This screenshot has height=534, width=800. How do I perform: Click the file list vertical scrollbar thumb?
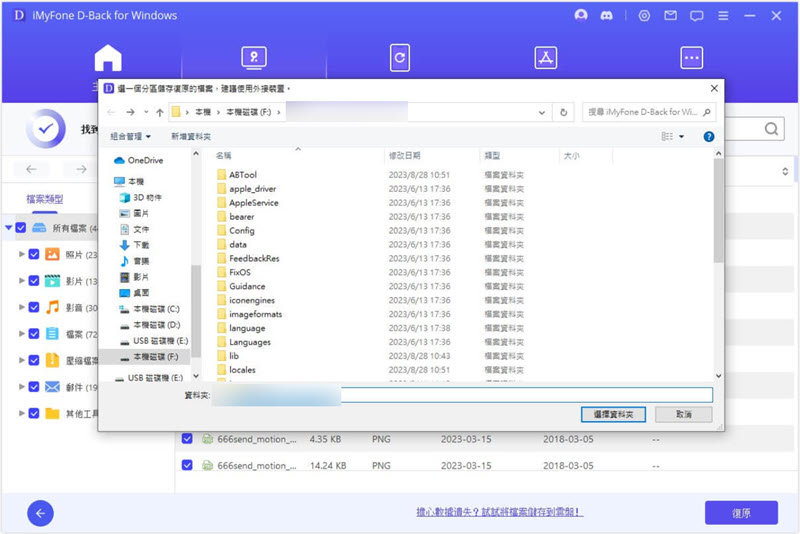tap(718, 210)
